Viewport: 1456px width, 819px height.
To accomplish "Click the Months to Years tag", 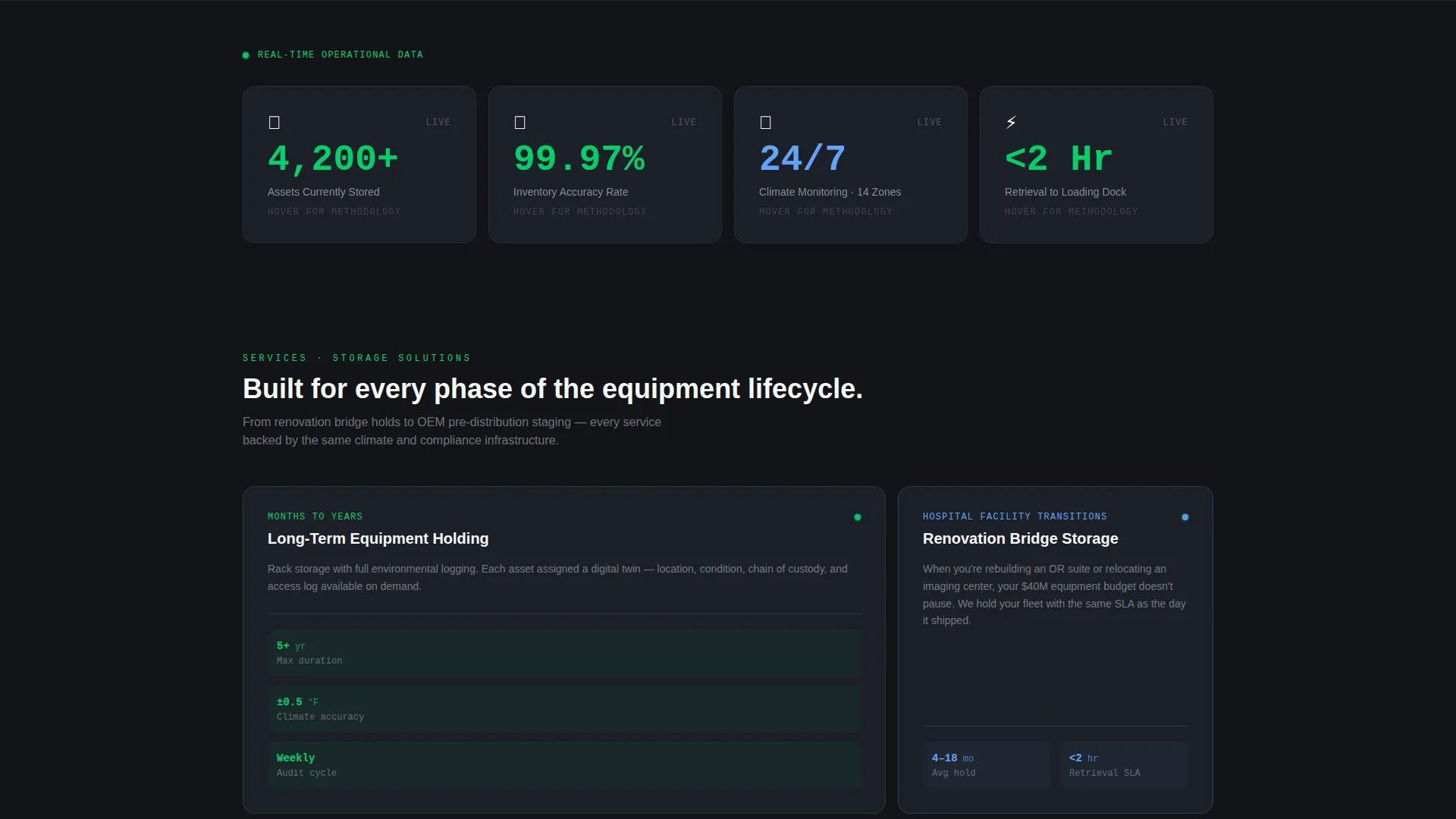I will click(x=315, y=516).
